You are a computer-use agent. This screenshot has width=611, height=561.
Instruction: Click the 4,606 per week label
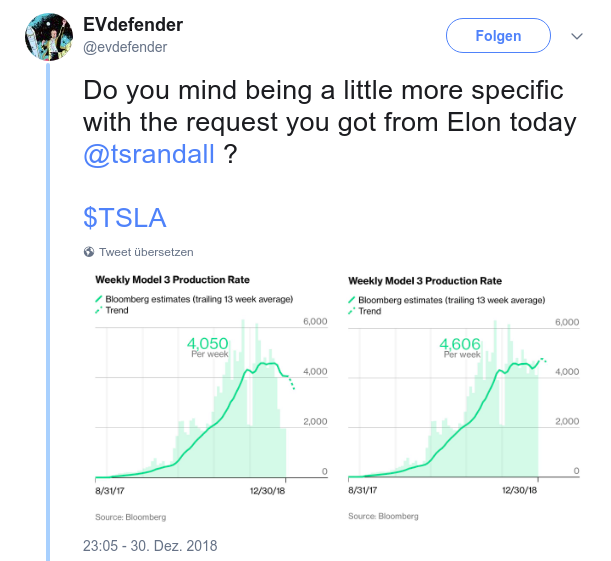pyautogui.click(x=461, y=346)
